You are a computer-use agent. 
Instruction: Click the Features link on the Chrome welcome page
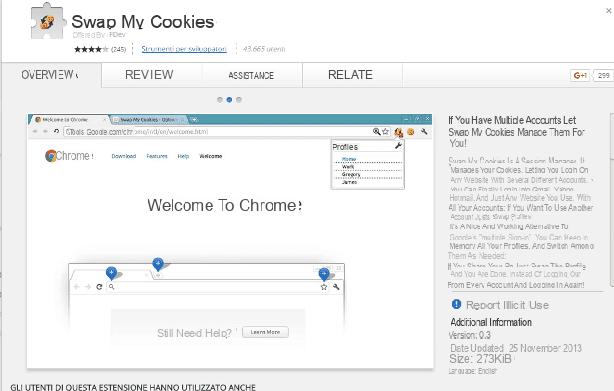coord(157,156)
